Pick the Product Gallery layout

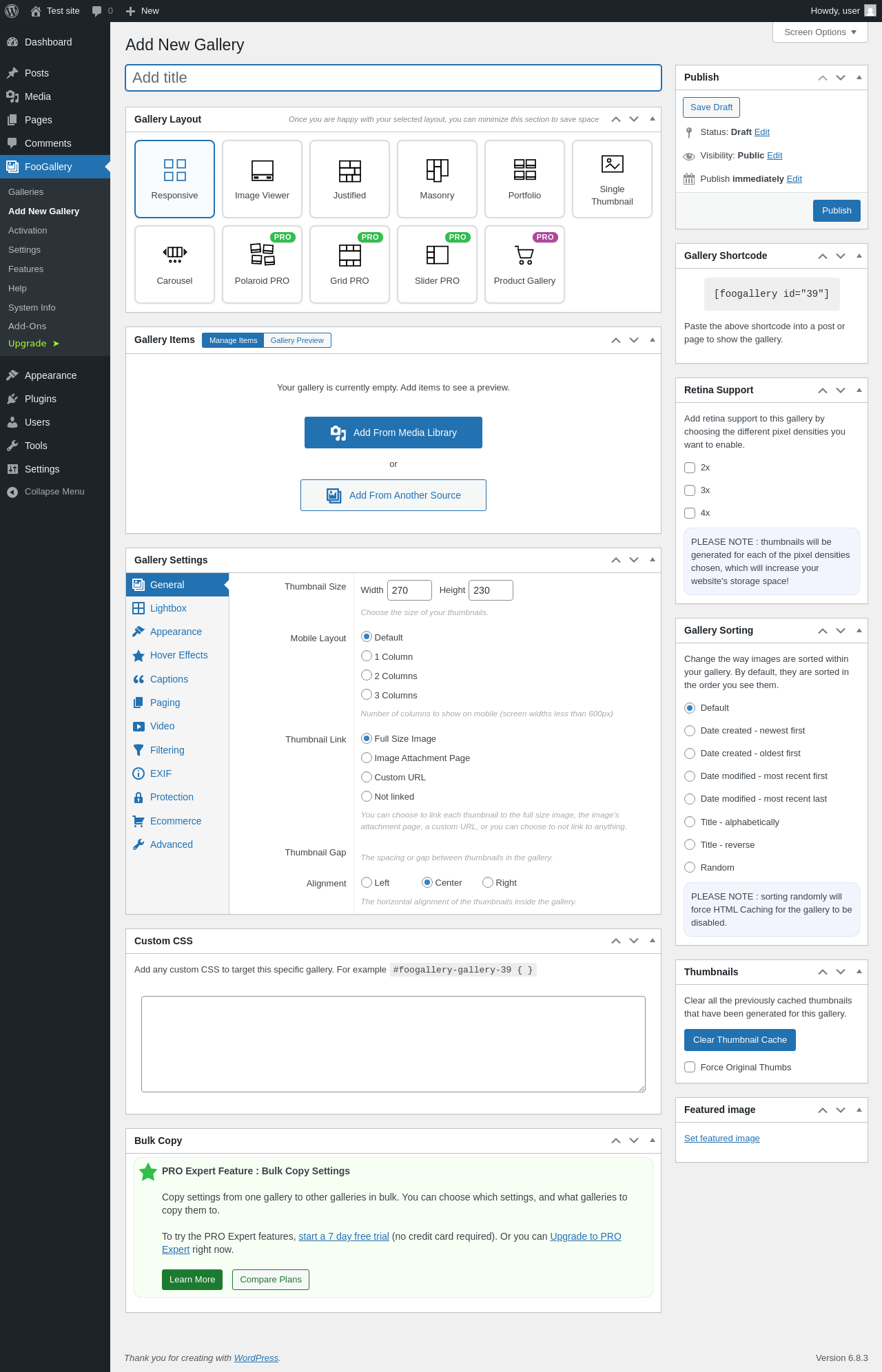tap(524, 264)
